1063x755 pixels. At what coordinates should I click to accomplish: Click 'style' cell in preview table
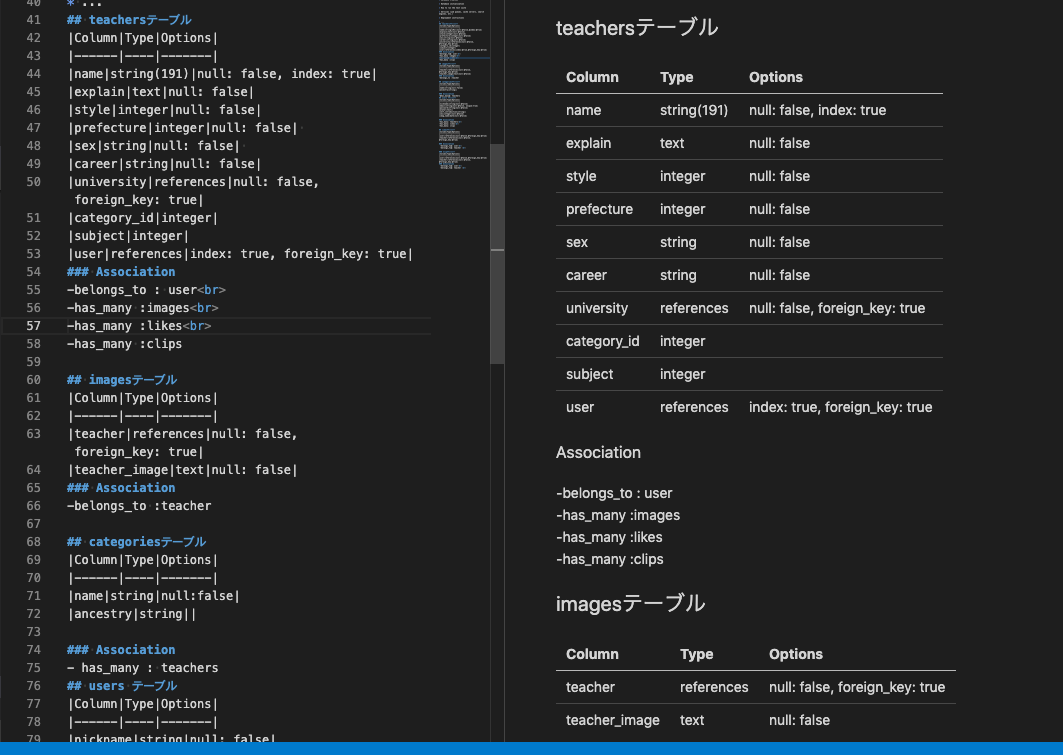581,176
